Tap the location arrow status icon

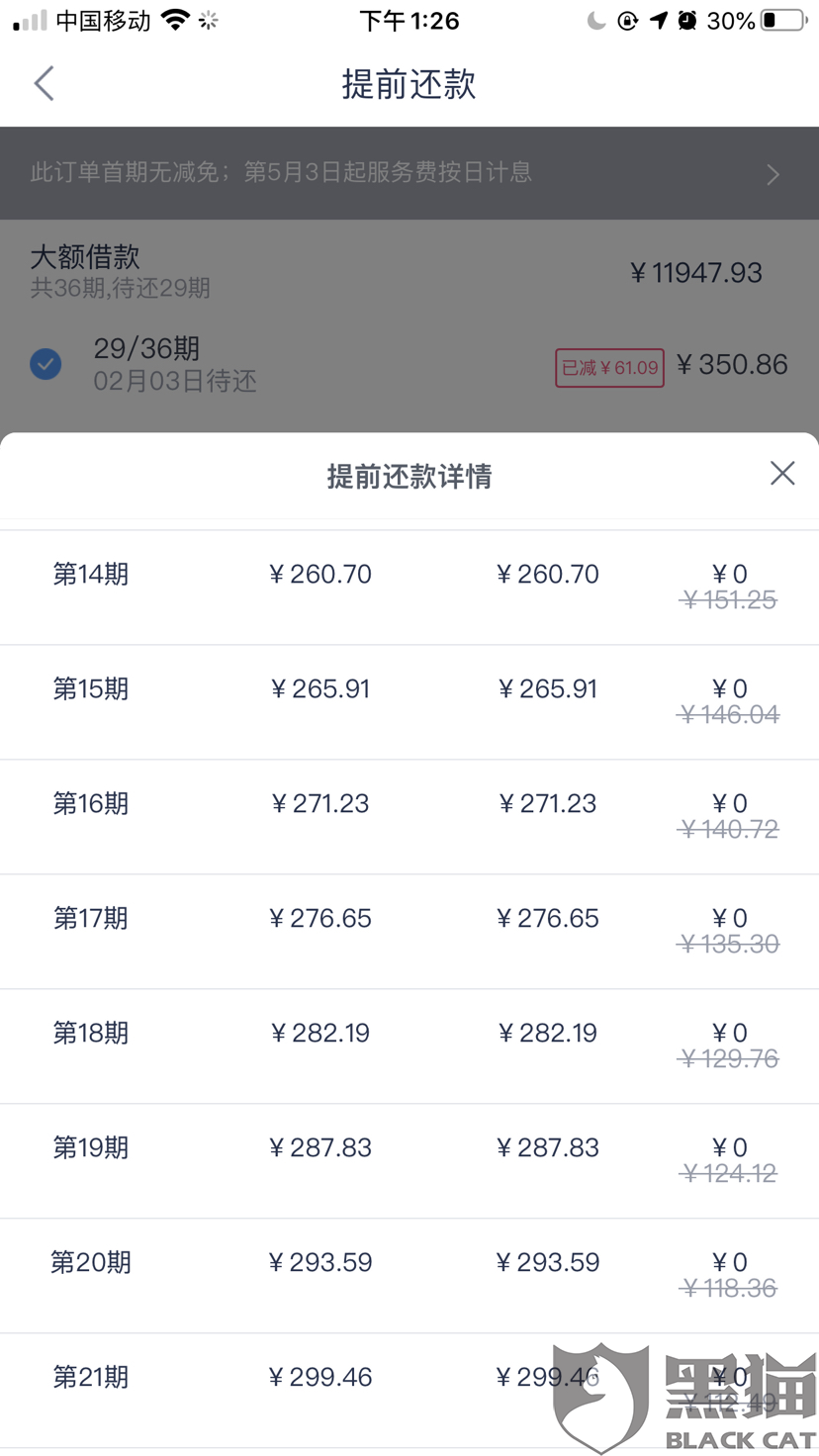click(x=659, y=20)
